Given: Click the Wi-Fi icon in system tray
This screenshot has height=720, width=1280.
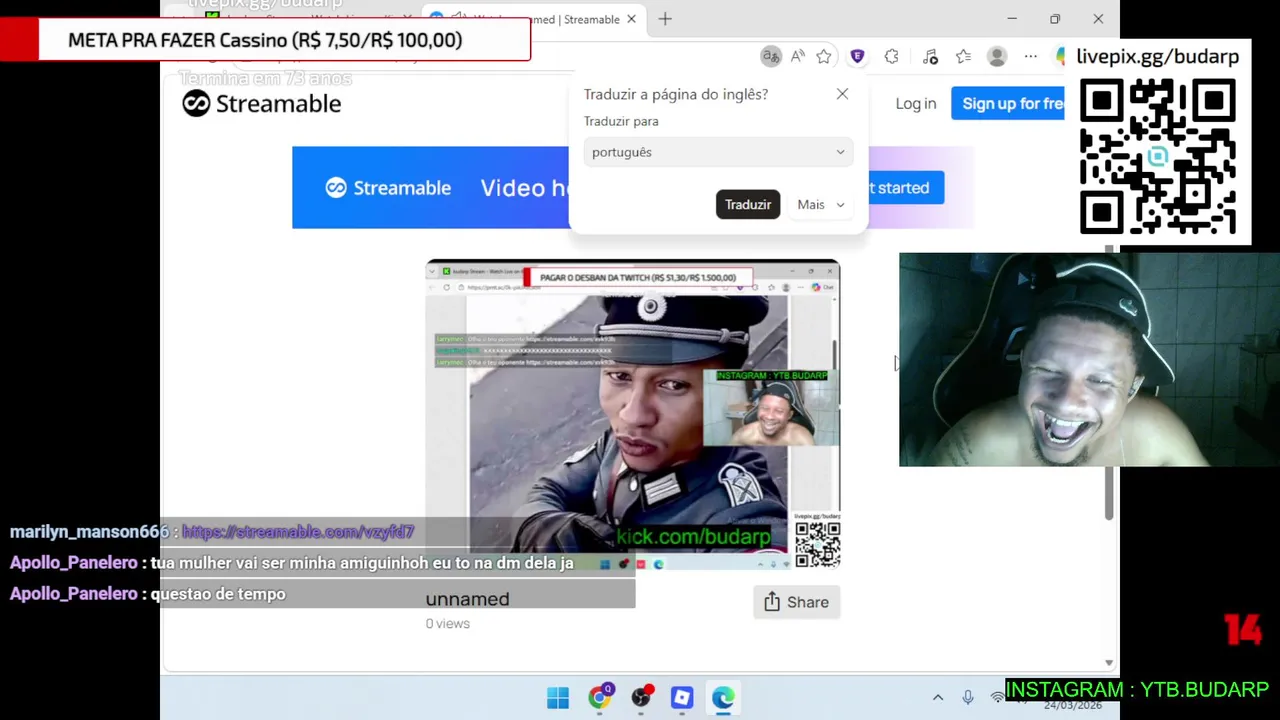Looking at the screenshot, I should (x=997, y=697).
